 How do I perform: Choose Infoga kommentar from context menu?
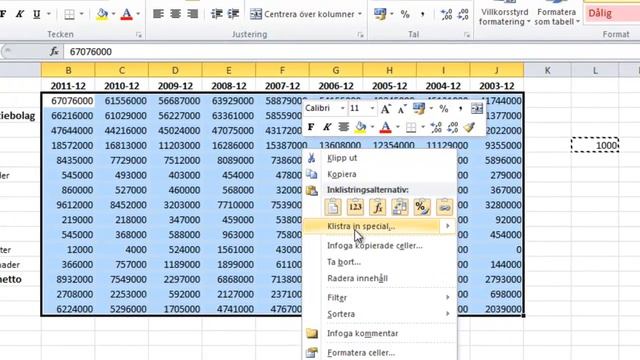point(380,333)
